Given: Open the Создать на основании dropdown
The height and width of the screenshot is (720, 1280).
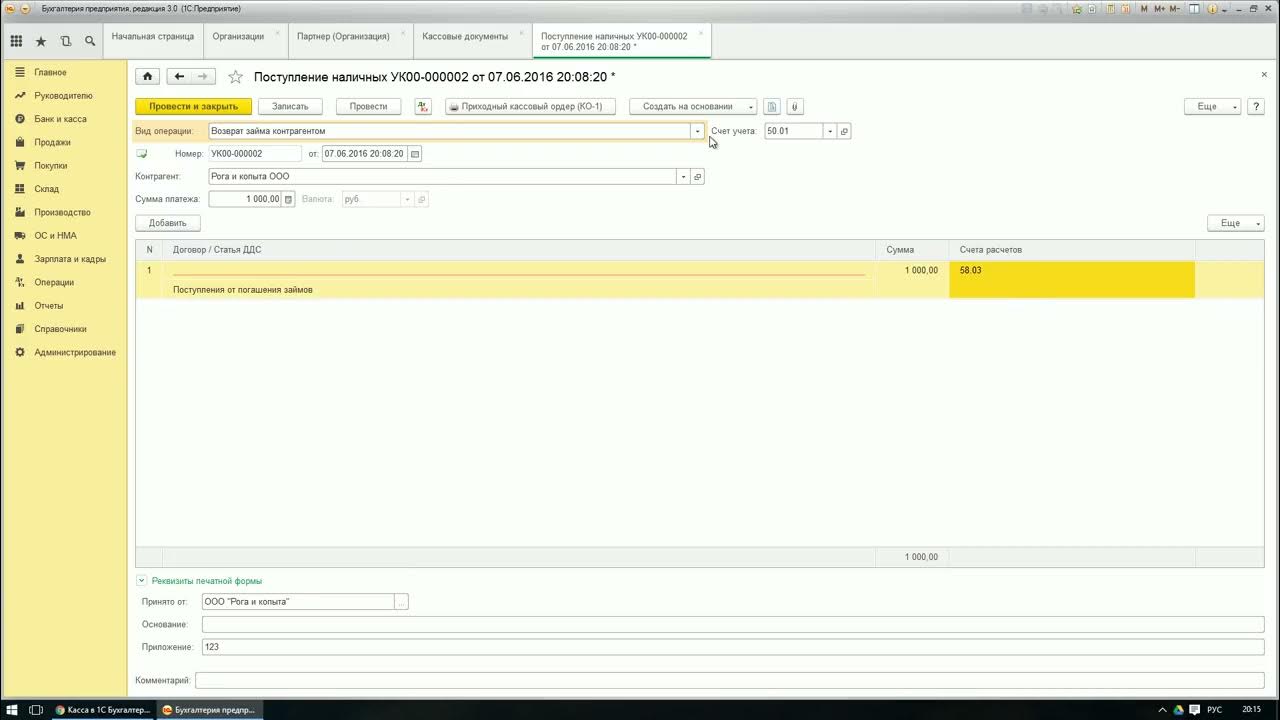Looking at the screenshot, I should click(693, 106).
